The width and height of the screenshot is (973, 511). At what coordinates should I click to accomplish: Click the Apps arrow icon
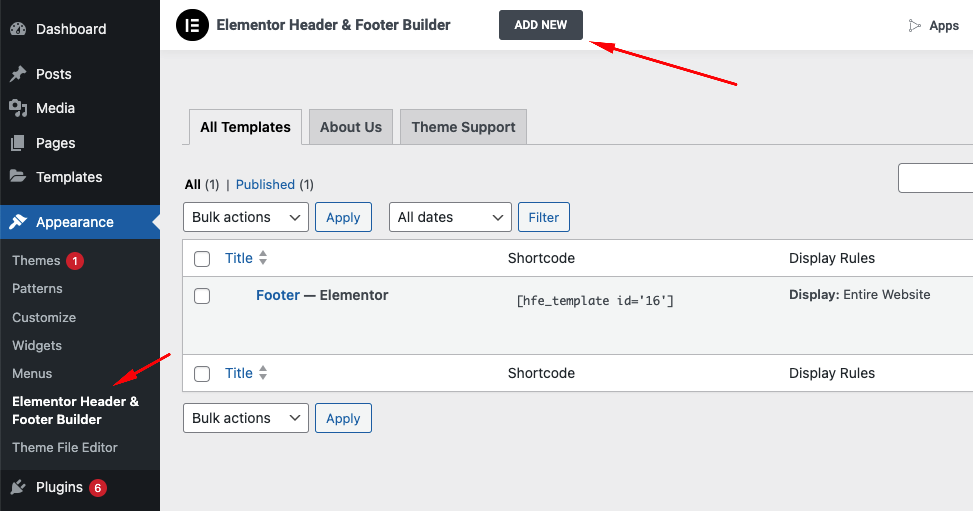click(914, 26)
